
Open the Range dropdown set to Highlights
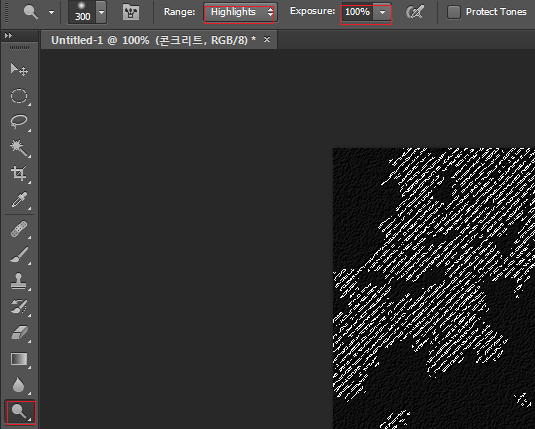click(240, 12)
